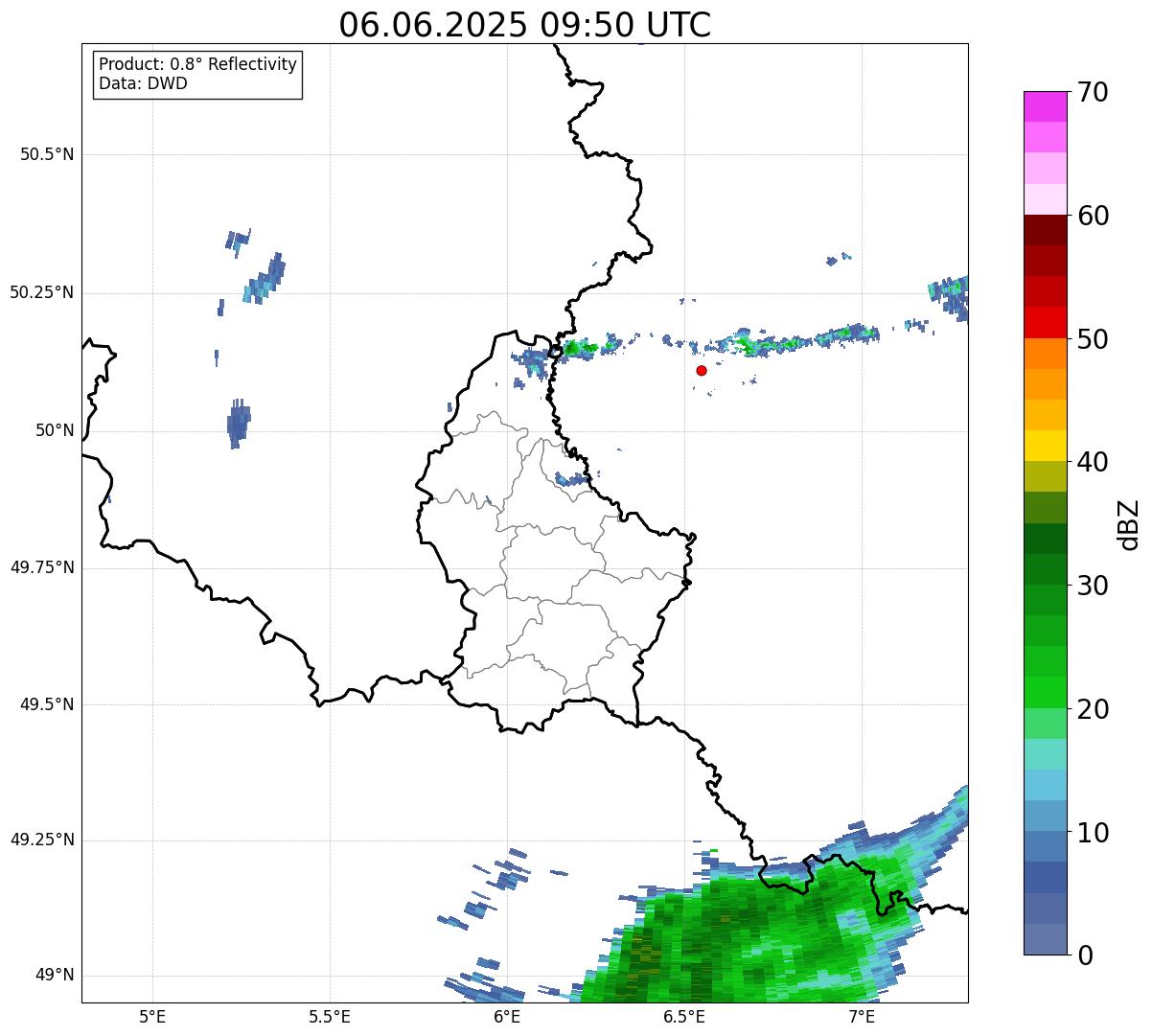
Task: Click the 49.25°N latitude label
Action: point(42,840)
